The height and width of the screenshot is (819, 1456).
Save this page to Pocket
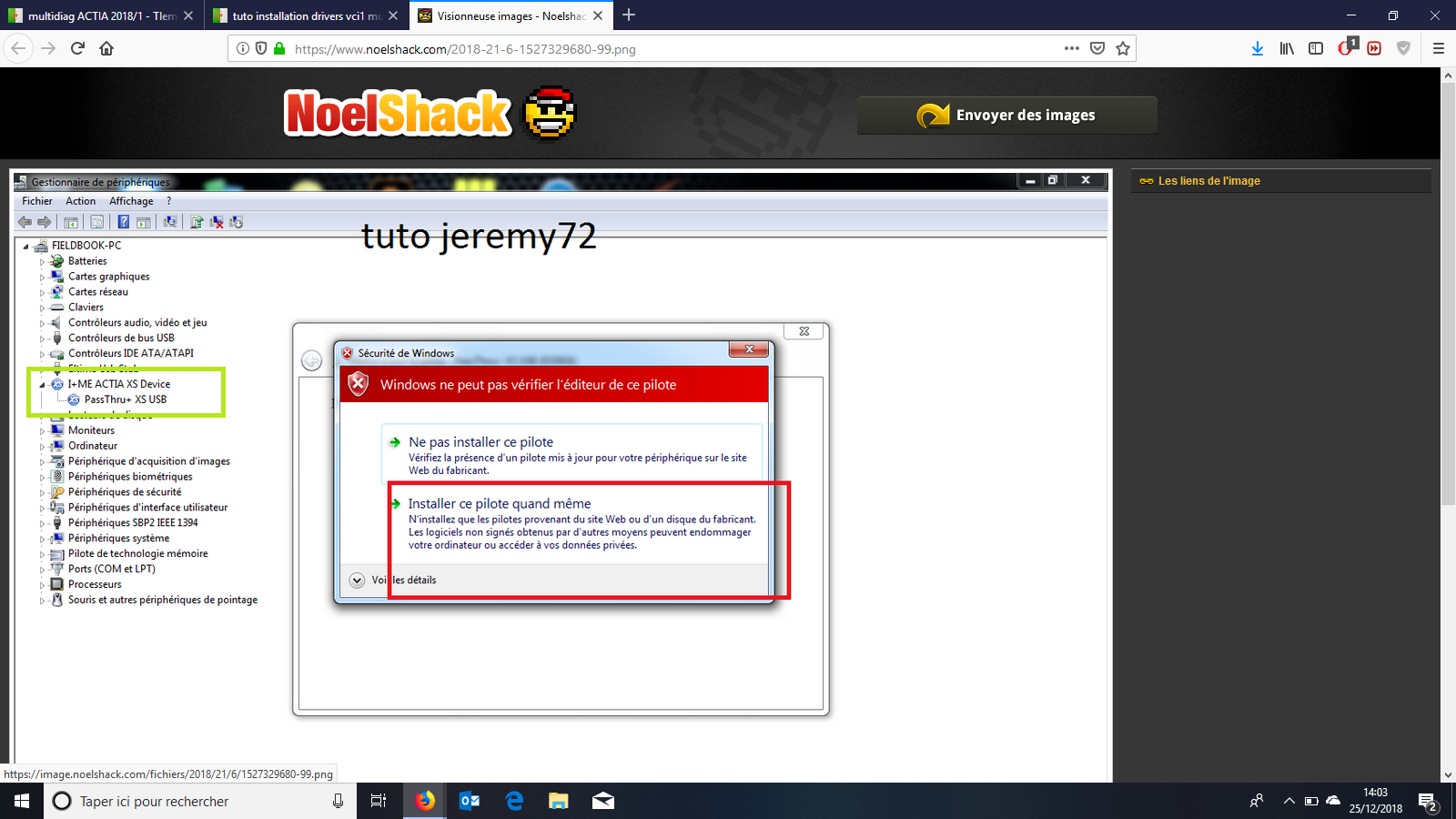(1097, 48)
